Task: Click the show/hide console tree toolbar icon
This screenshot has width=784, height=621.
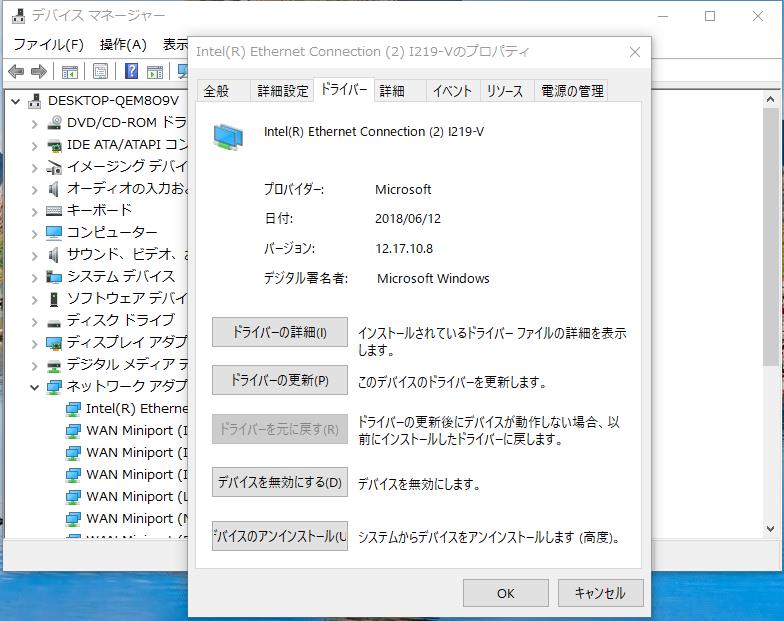Action: click(x=70, y=72)
